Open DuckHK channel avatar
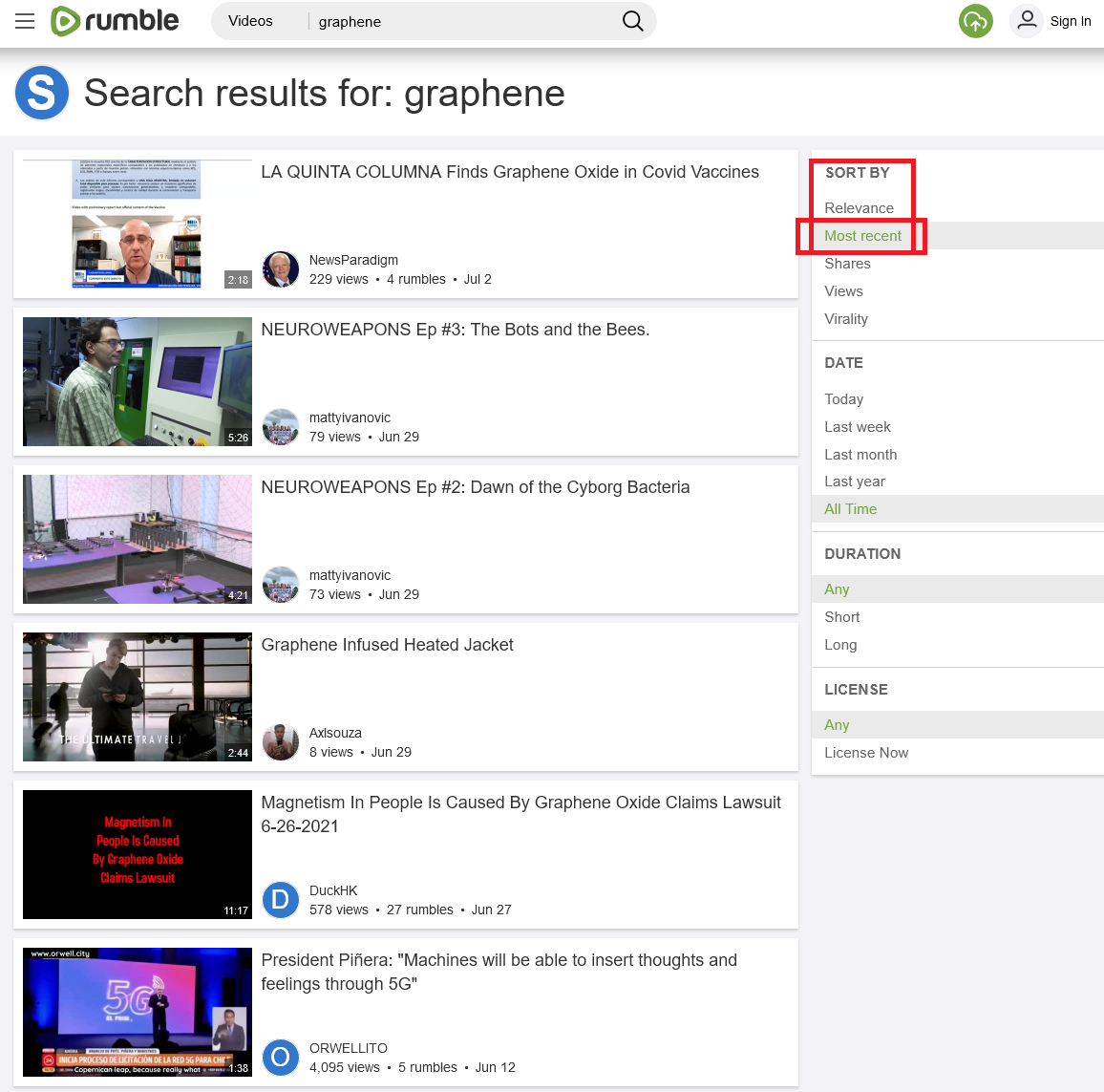The width and height of the screenshot is (1104, 1092). pos(280,900)
